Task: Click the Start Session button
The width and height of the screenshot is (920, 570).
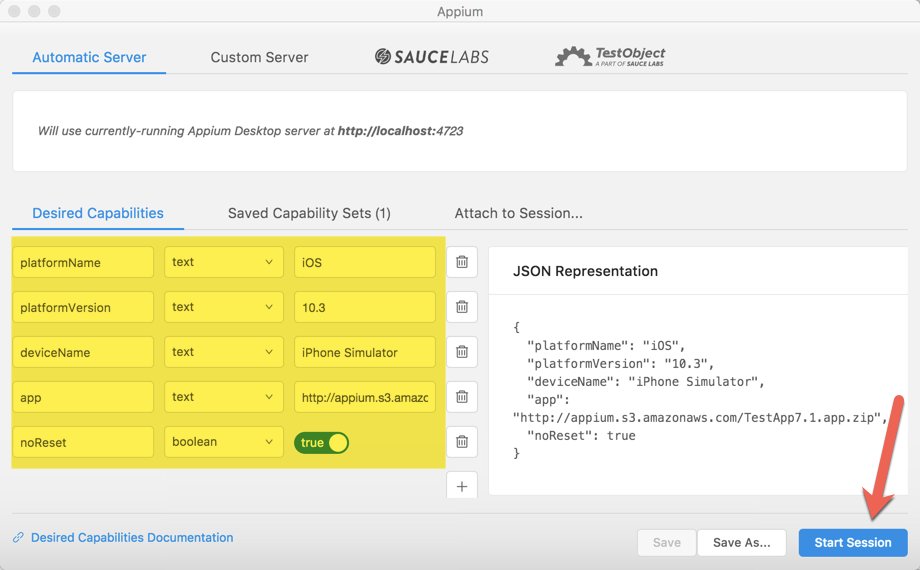Action: click(x=853, y=542)
